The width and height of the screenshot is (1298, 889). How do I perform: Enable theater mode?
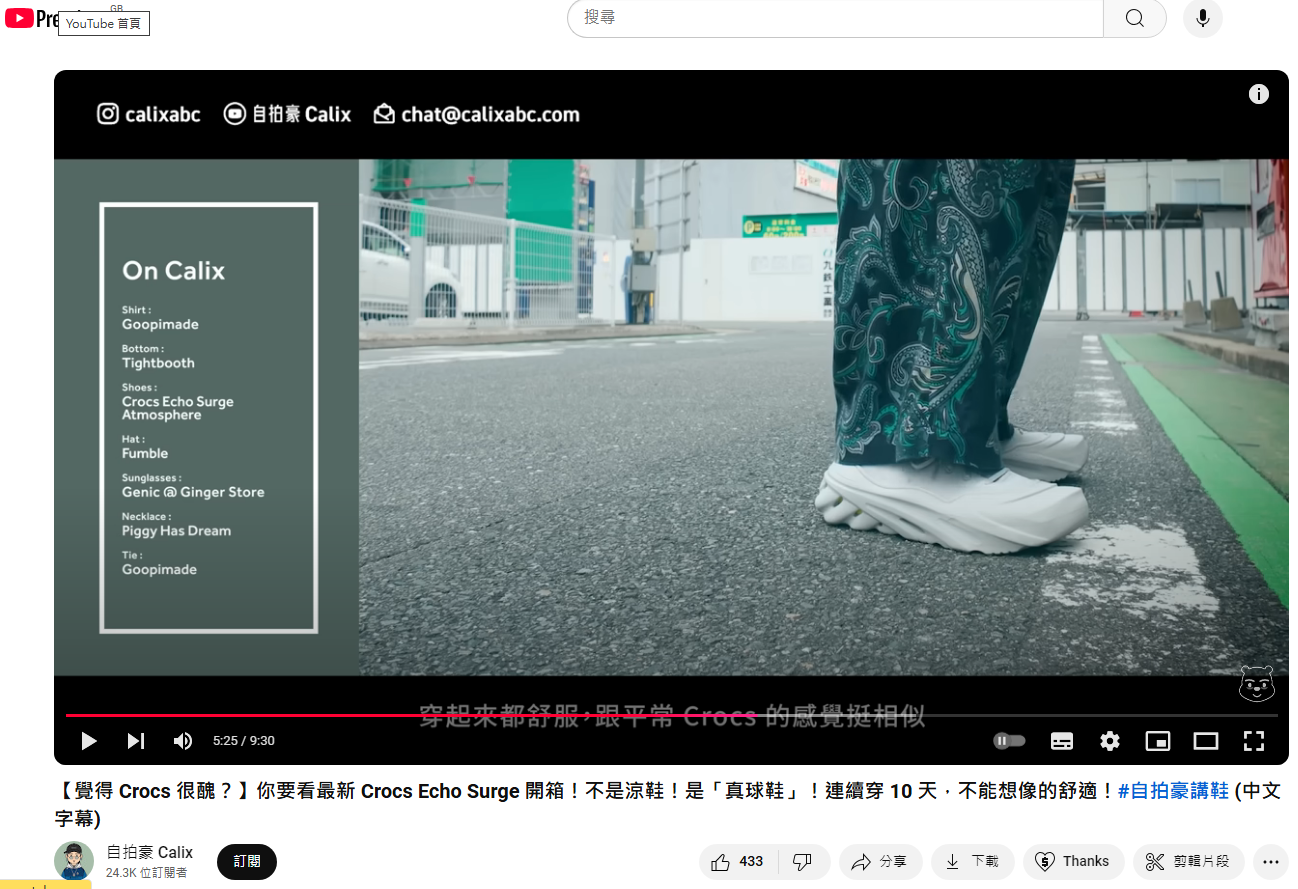pos(1206,741)
